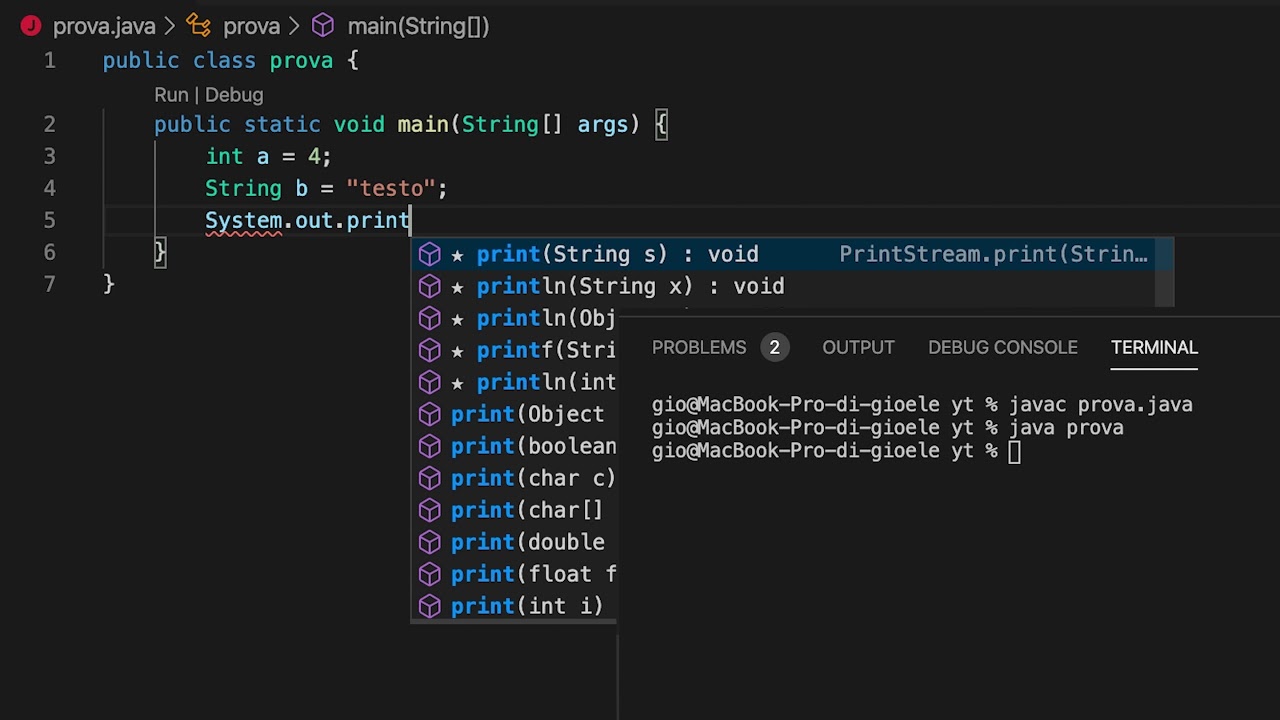Click star icon next to print(String s)

(457, 255)
